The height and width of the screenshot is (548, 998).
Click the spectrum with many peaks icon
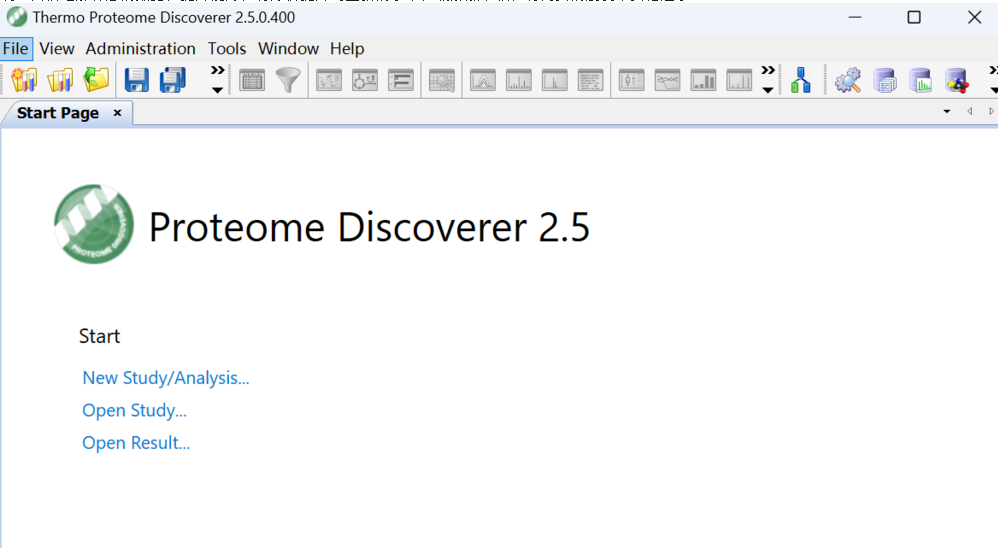pyautogui.click(x=519, y=81)
